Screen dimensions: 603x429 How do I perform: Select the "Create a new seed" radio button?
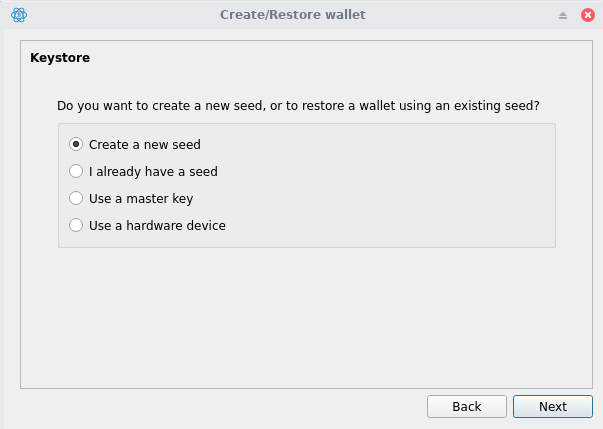tap(76, 144)
